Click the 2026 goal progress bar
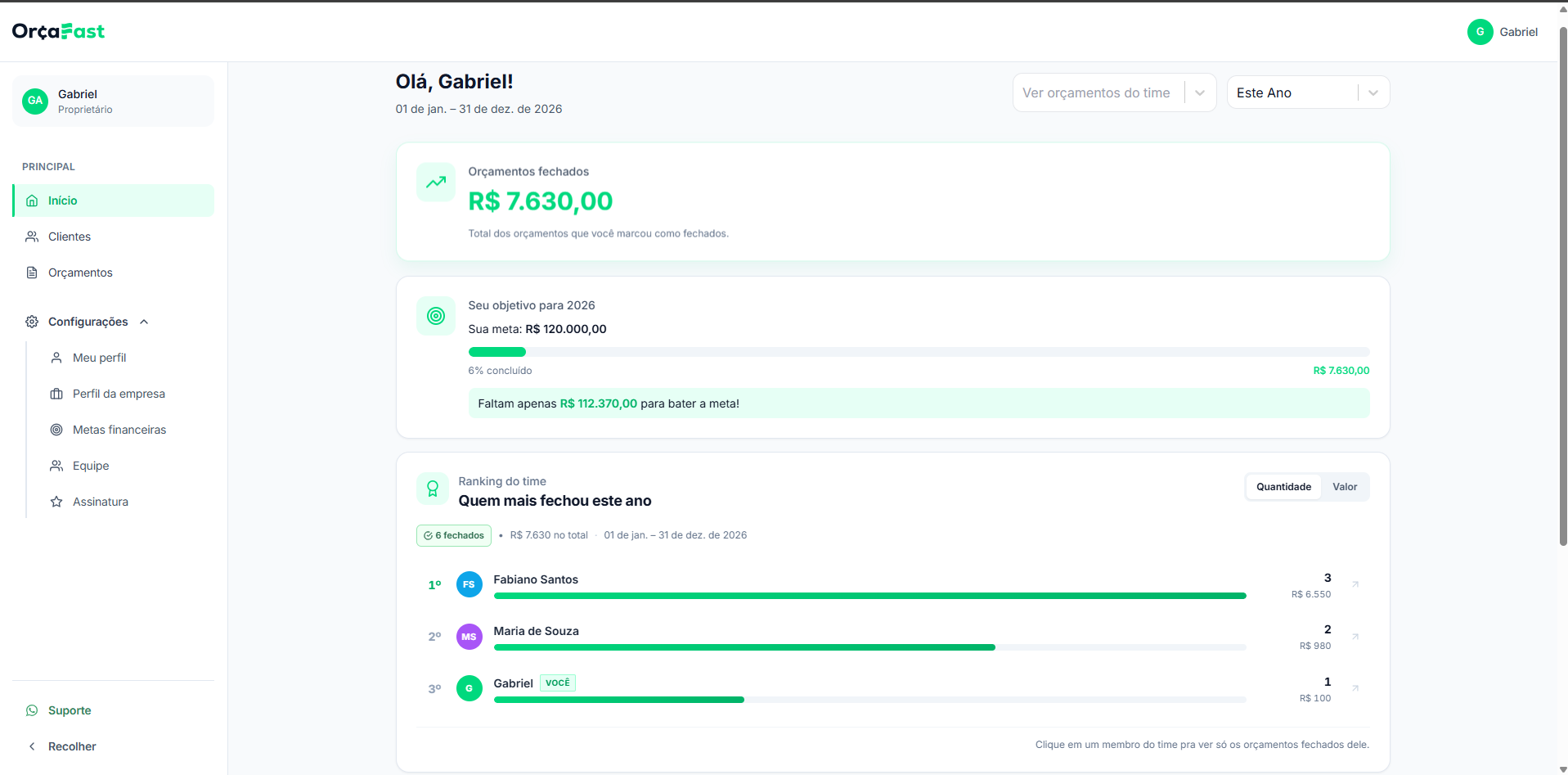Image resolution: width=1568 pixels, height=775 pixels. [x=919, y=352]
